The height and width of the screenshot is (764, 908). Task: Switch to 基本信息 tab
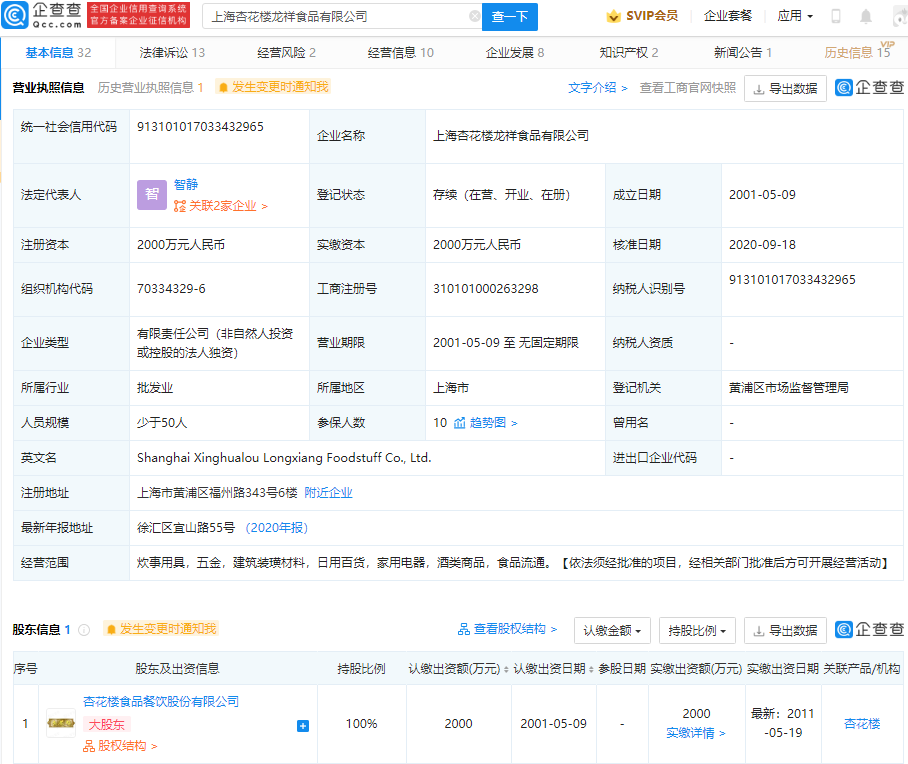tap(58, 53)
